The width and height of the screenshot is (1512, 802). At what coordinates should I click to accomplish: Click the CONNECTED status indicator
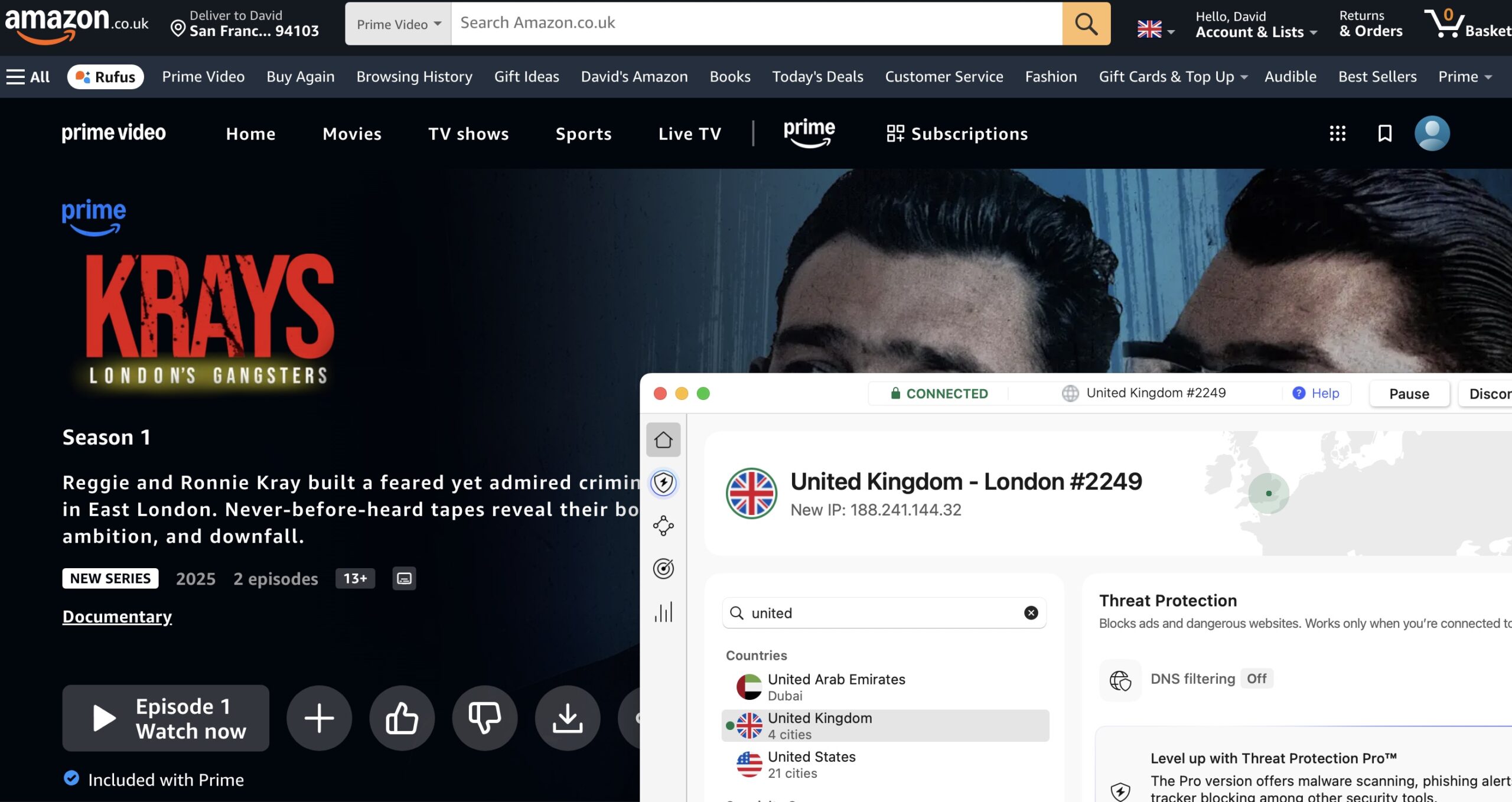click(x=939, y=393)
